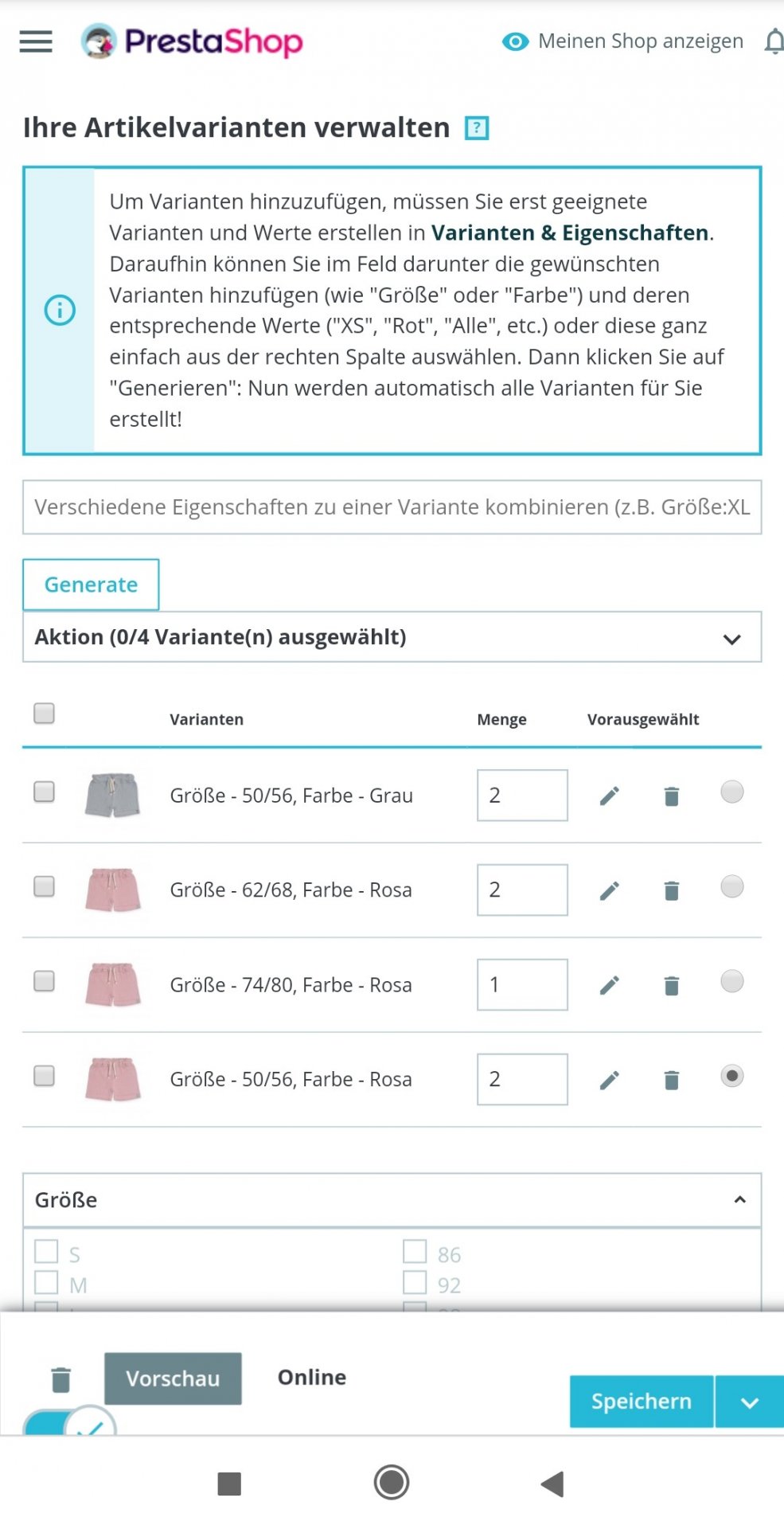Tick the checkbox for 50/56 Grau
Viewport: 784px width, 1529px height.
(x=45, y=792)
